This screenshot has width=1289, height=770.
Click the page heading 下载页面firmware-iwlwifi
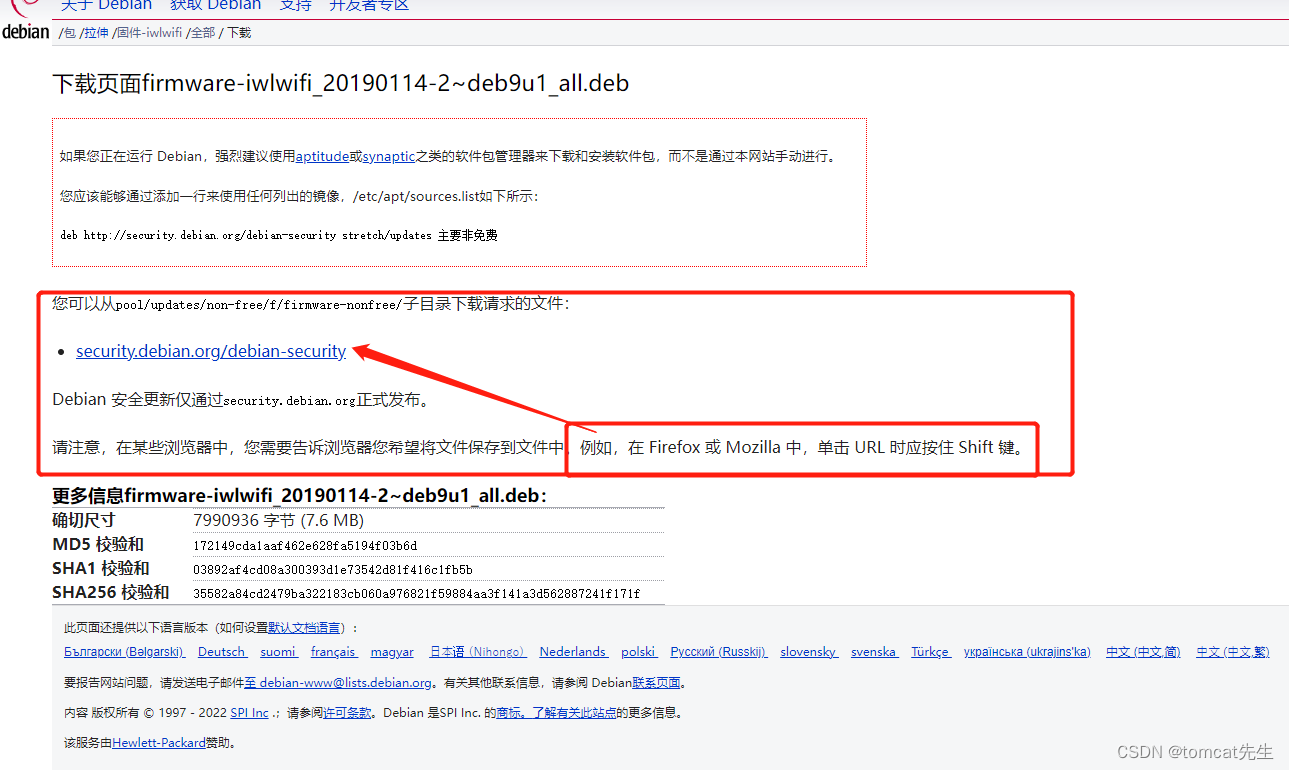click(340, 83)
